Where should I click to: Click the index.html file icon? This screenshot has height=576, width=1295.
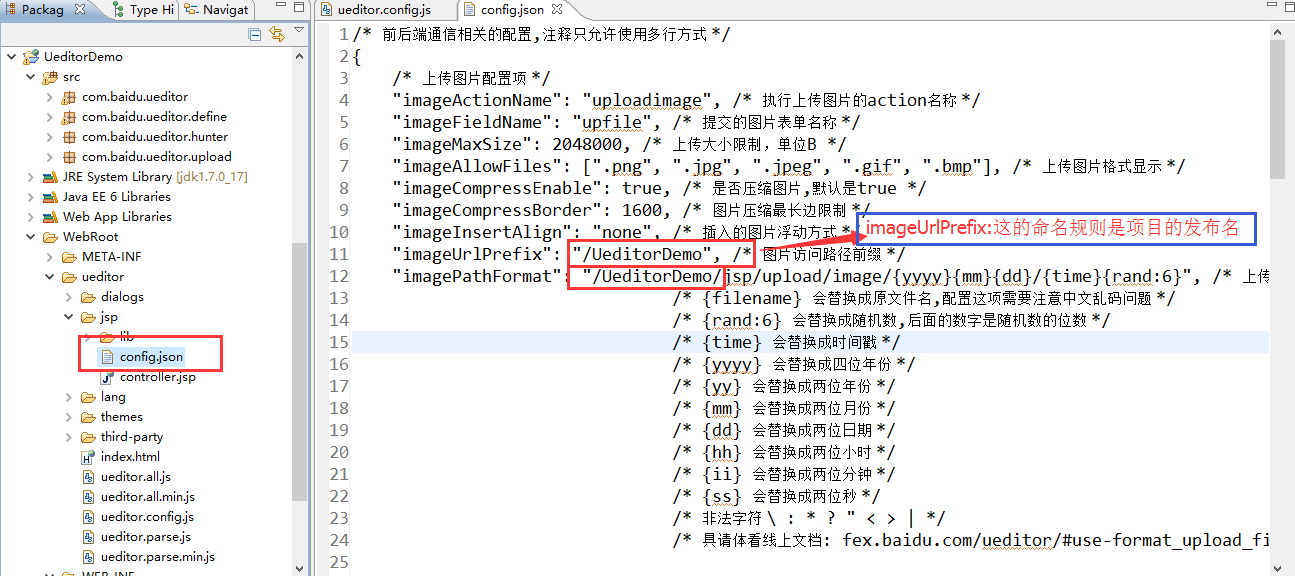tap(89, 457)
